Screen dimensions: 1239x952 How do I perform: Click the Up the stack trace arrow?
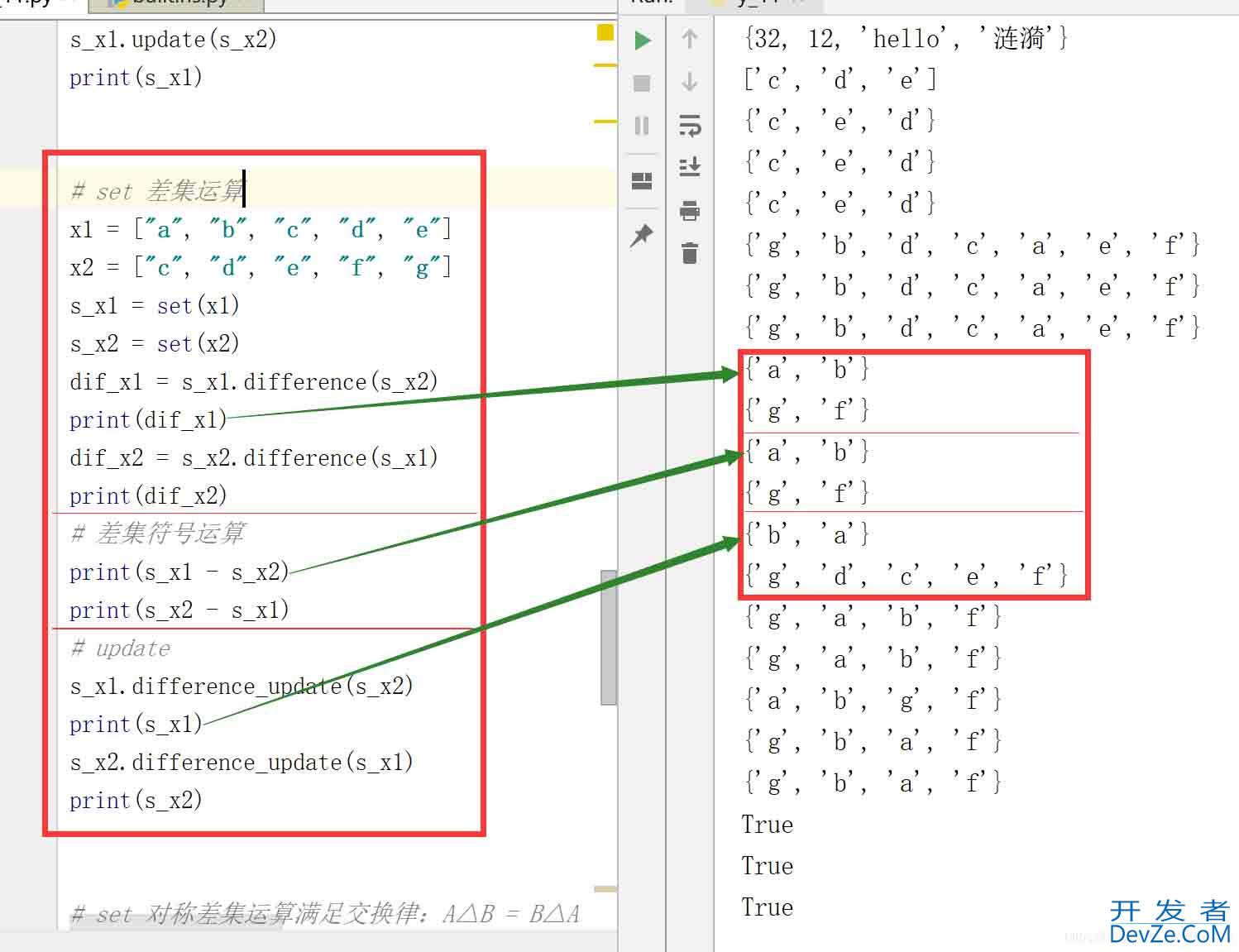point(690,39)
